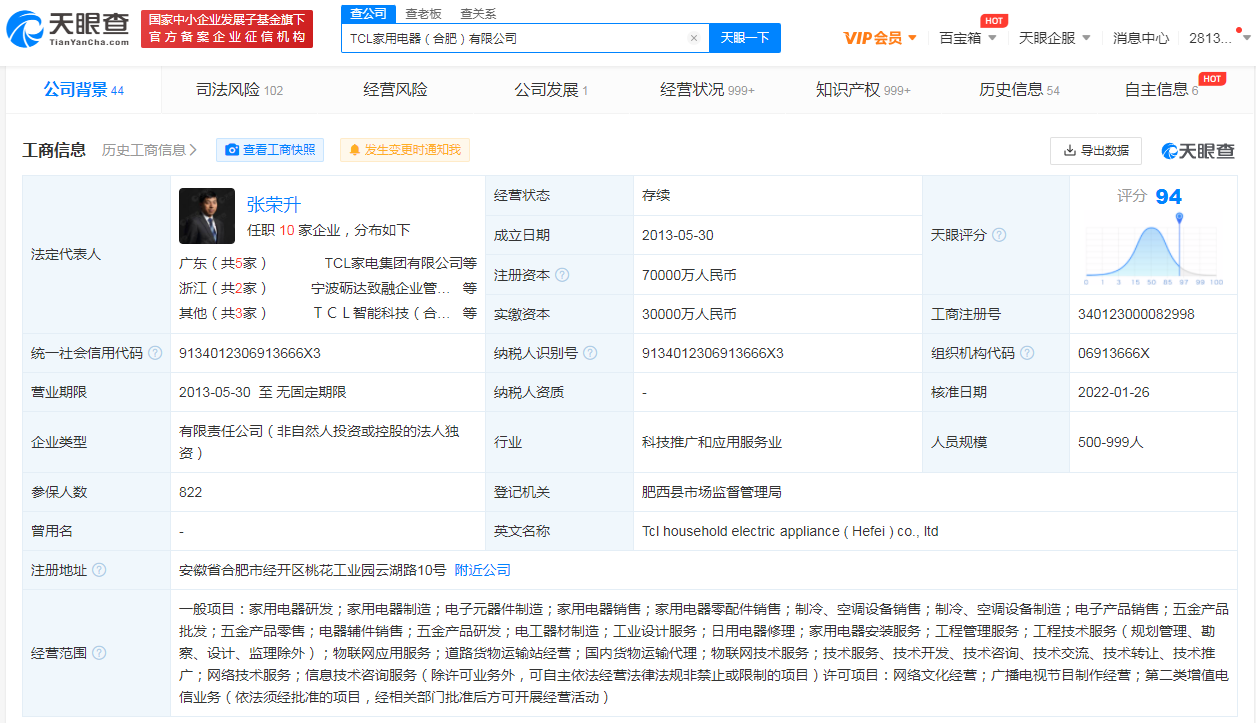Image resolution: width=1256 pixels, height=723 pixels.
Task: Open 消息中心 message center
Action: [x=1141, y=38]
